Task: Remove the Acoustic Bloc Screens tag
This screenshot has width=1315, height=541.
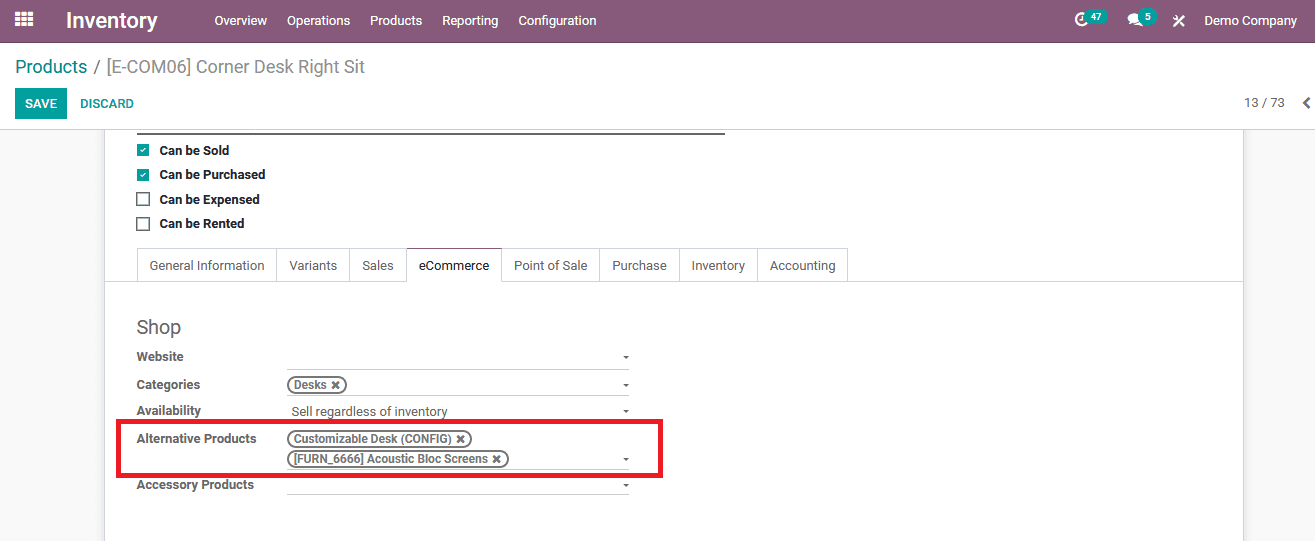Action: (497, 459)
